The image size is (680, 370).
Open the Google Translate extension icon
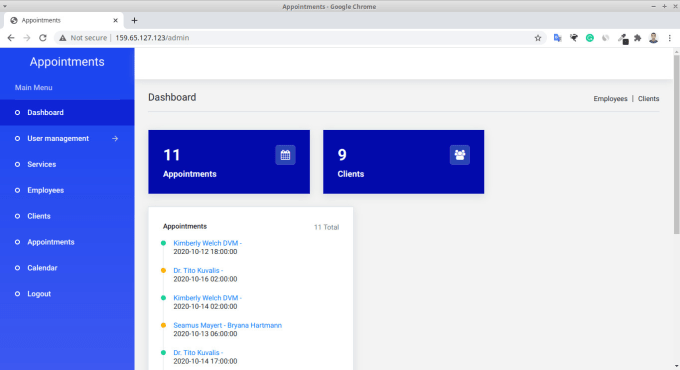tap(558, 38)
